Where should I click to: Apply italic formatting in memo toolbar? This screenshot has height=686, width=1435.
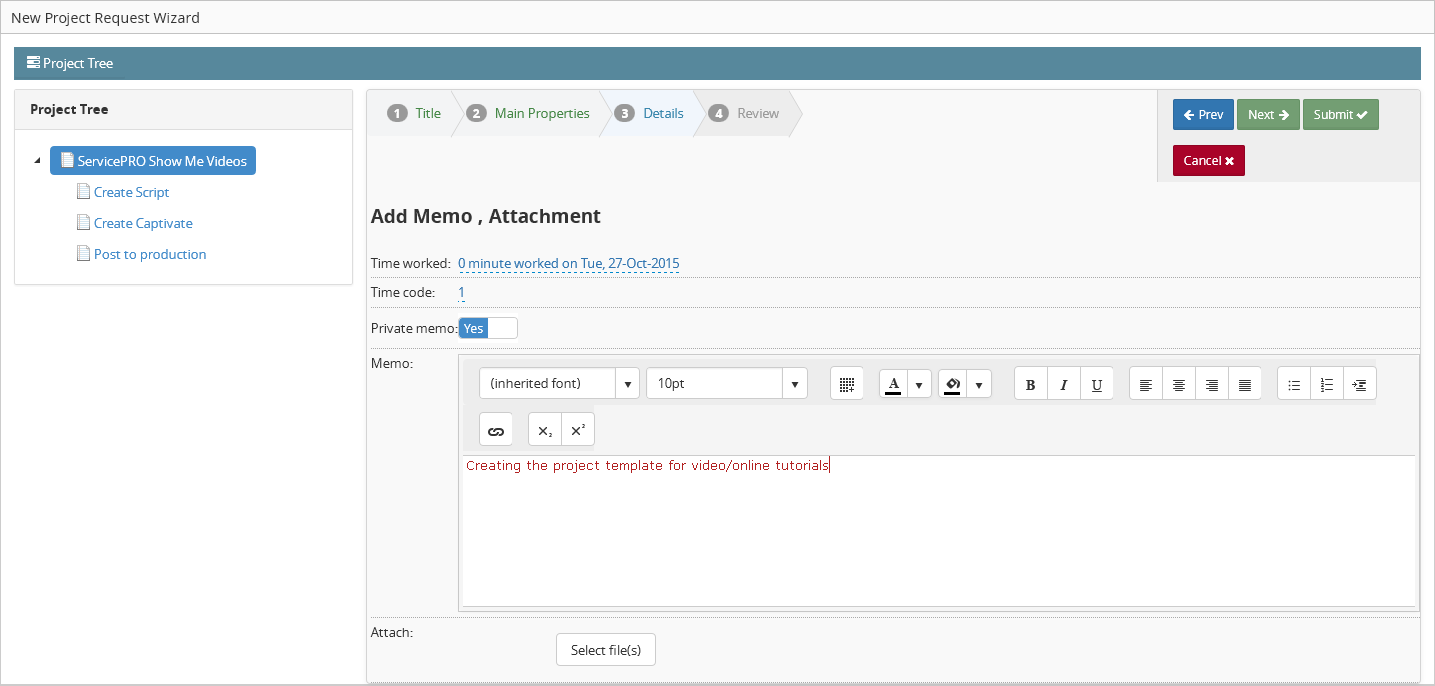click(1064, 385)
